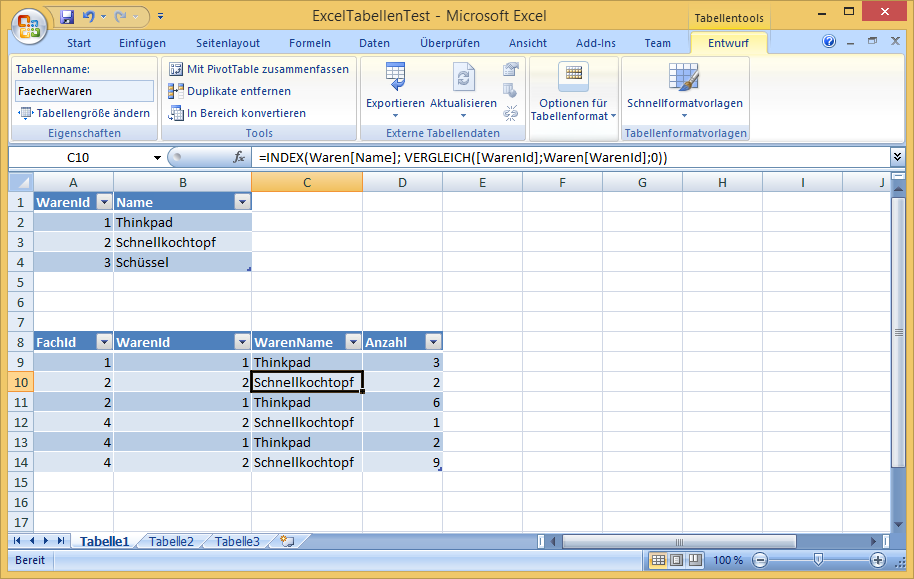Switch to the Ansicht tab
Image resolution: width=914 pixels, height=579 pixels.
(528, 43)
